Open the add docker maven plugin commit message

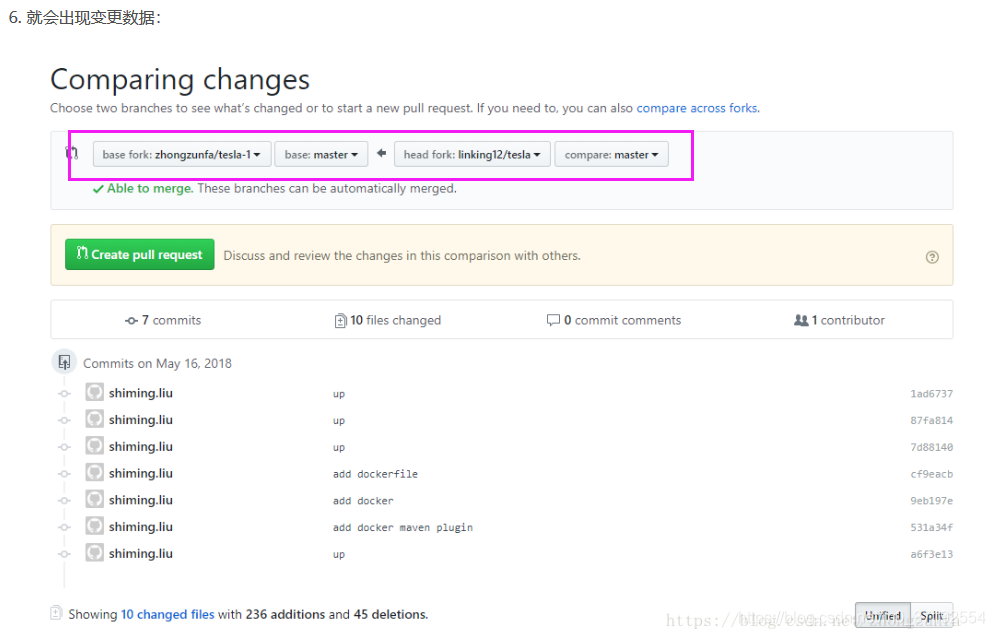click(402, 527)
